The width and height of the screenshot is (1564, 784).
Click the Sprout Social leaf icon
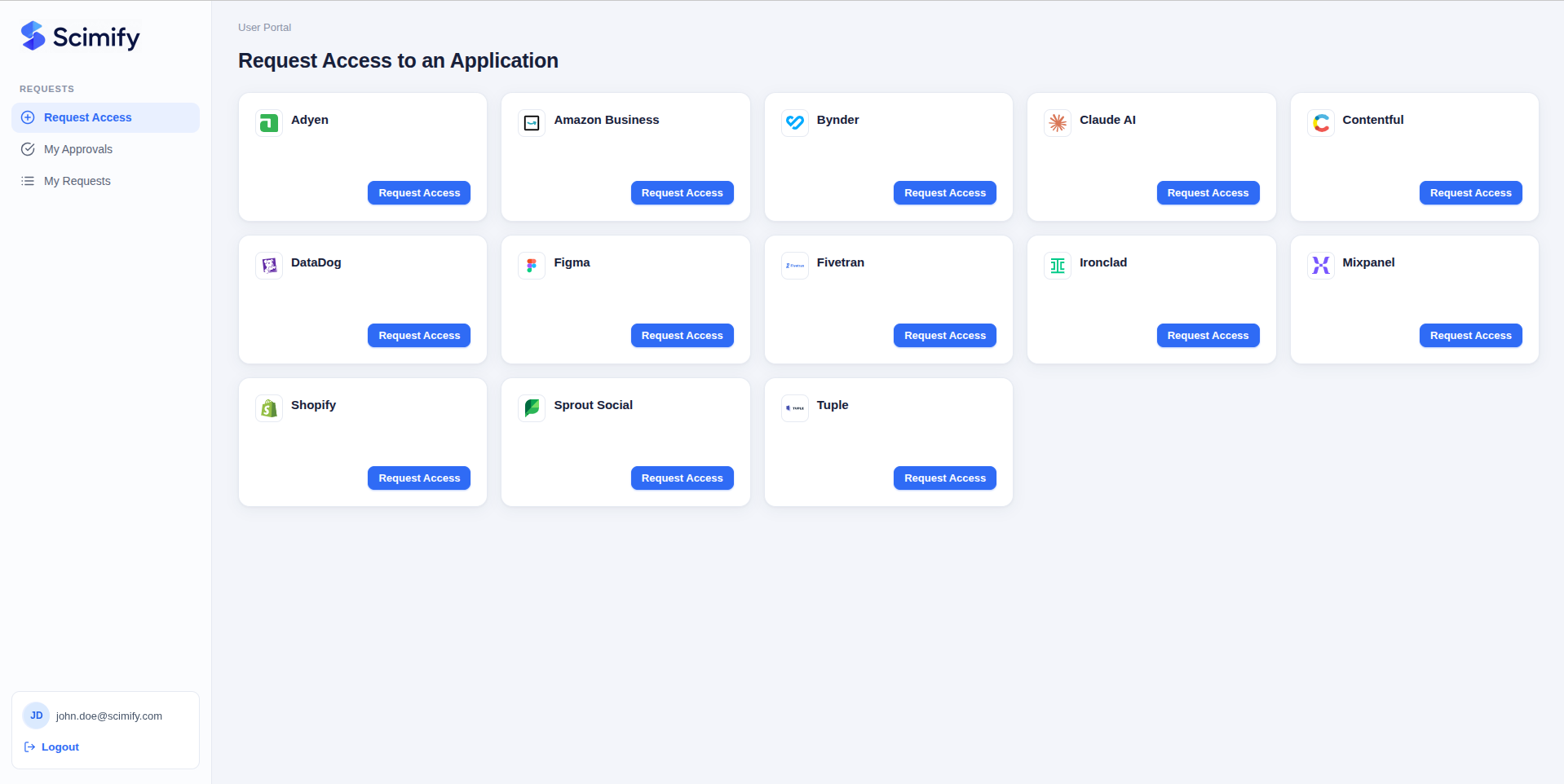tap(532, 408)
